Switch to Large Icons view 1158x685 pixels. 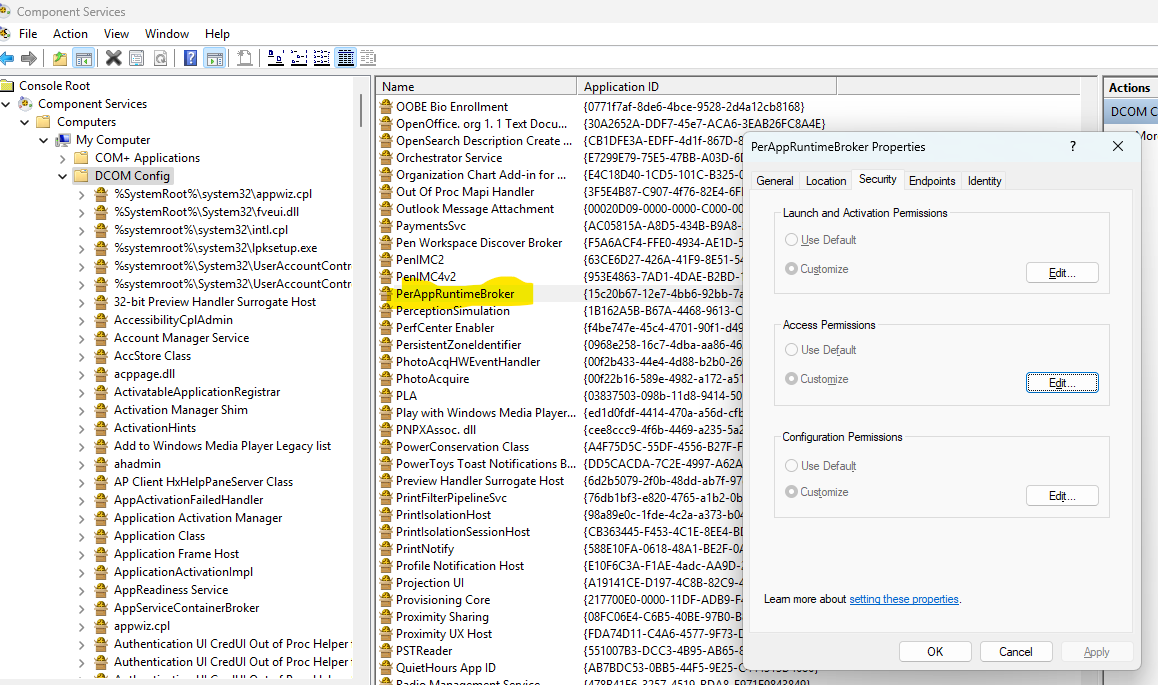click(275, 58)
